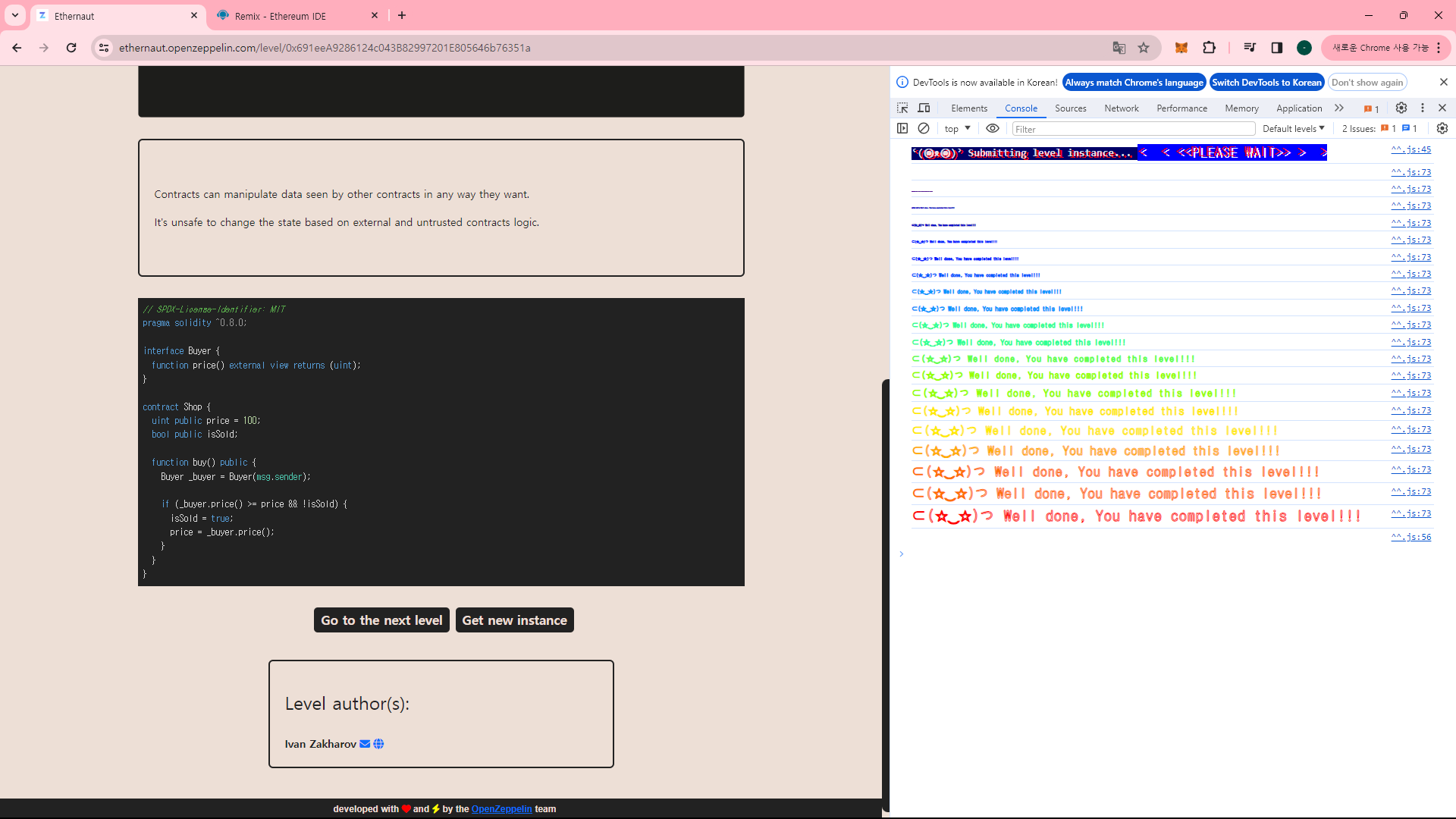Open the Chrome profile avatar

coord(1304,48)
